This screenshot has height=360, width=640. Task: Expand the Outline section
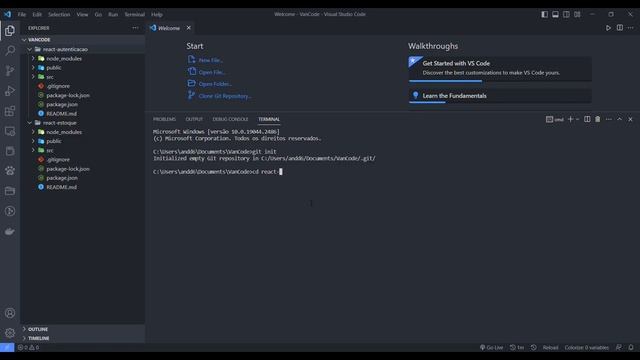coord(83,329)
